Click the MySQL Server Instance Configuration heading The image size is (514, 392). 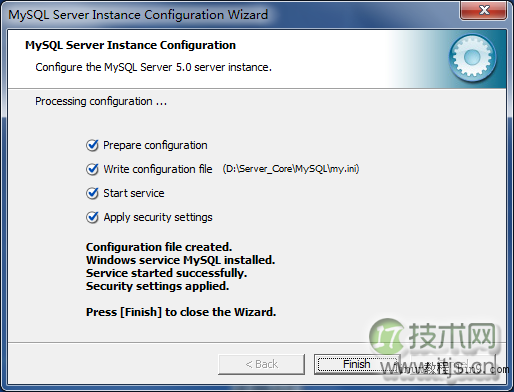[130, 45]
